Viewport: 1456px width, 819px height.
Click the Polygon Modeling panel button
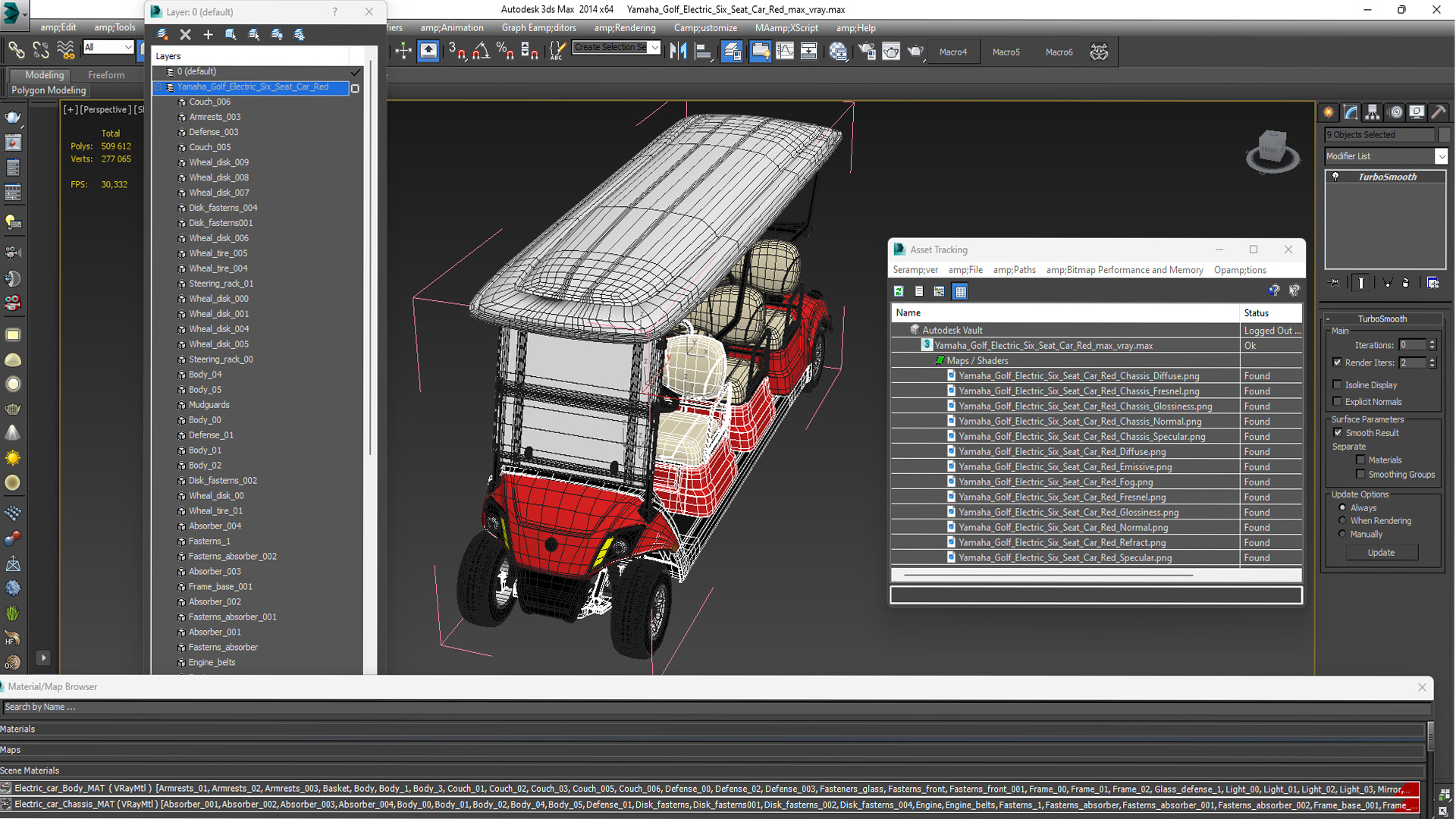49,90
